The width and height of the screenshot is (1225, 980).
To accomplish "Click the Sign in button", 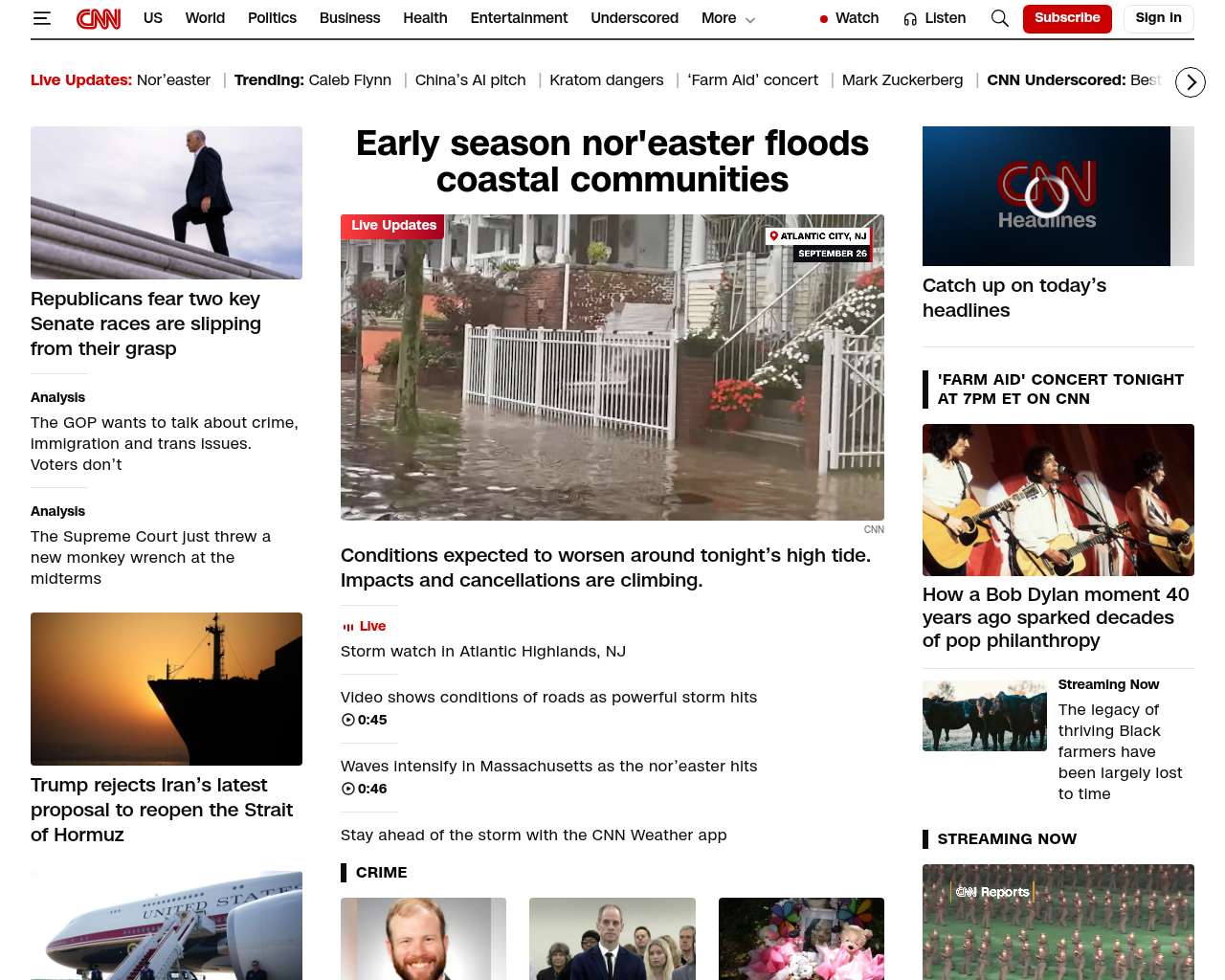I will (x=1159, y=18).
